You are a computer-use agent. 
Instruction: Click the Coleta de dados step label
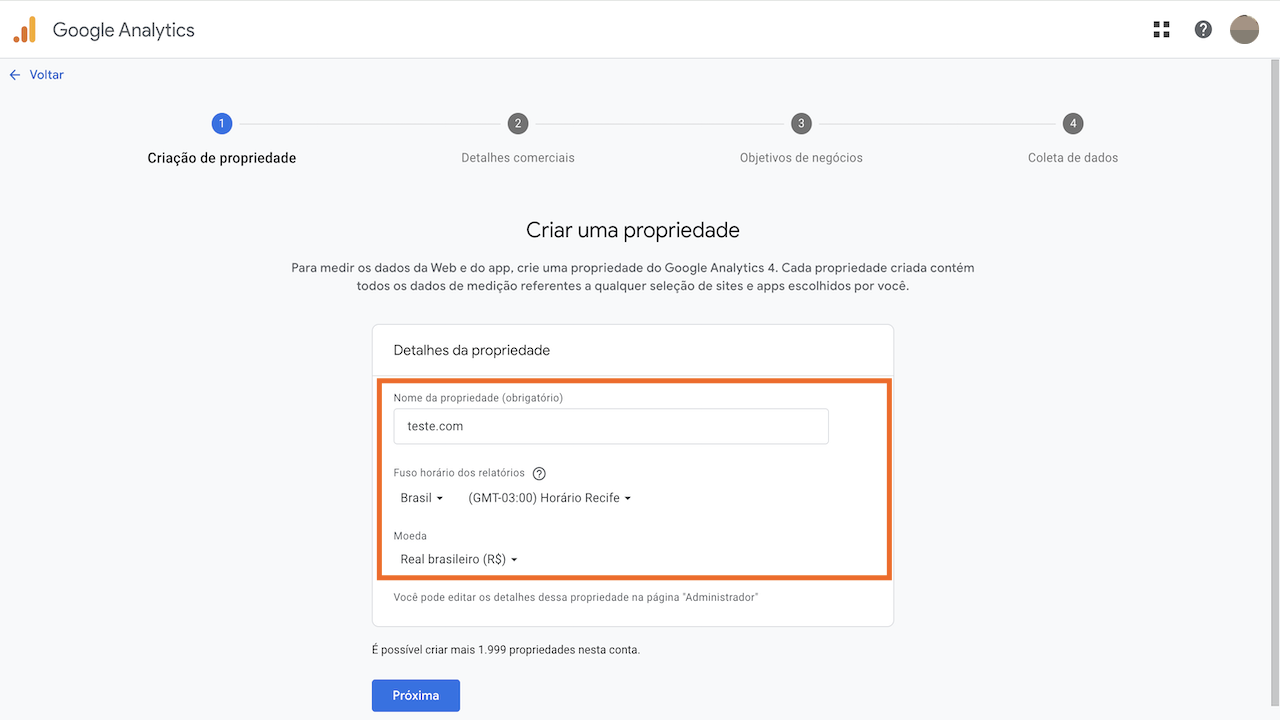tap(1072, 157)
